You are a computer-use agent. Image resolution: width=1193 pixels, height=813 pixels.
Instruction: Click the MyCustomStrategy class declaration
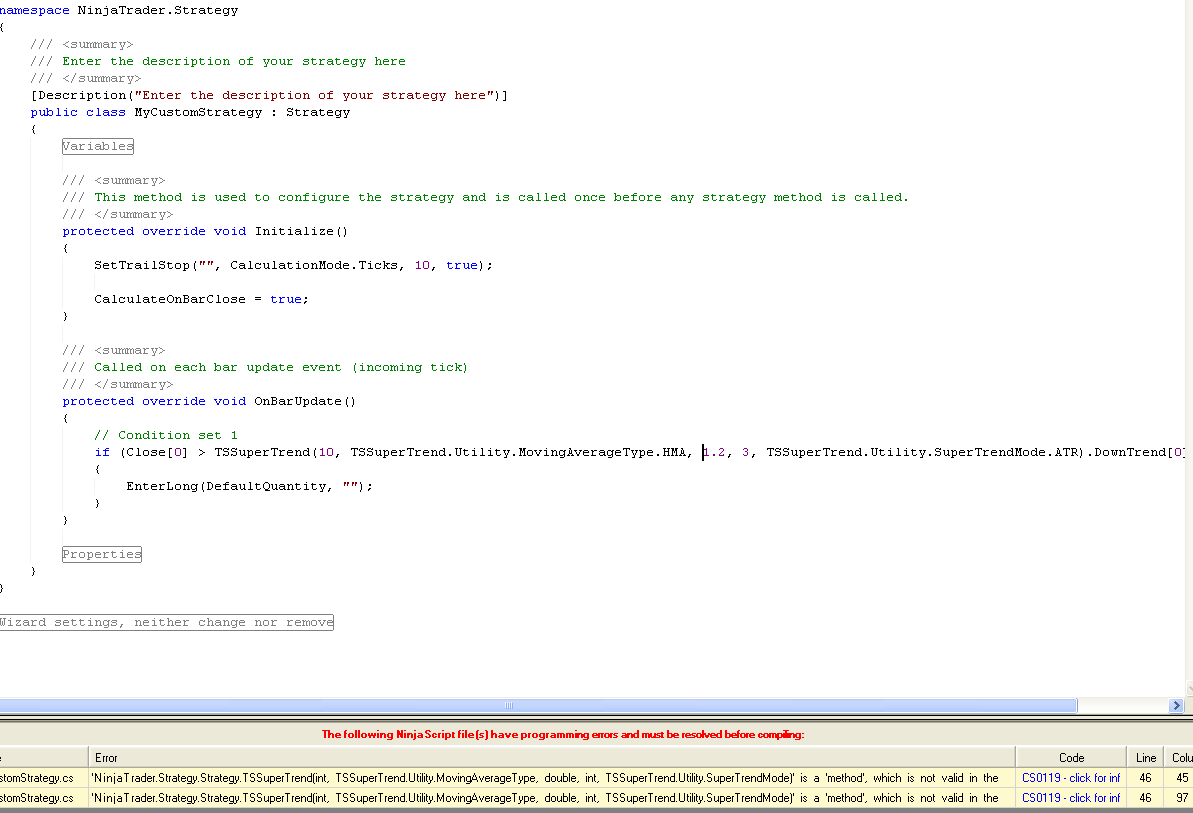(x=190, y=113)
